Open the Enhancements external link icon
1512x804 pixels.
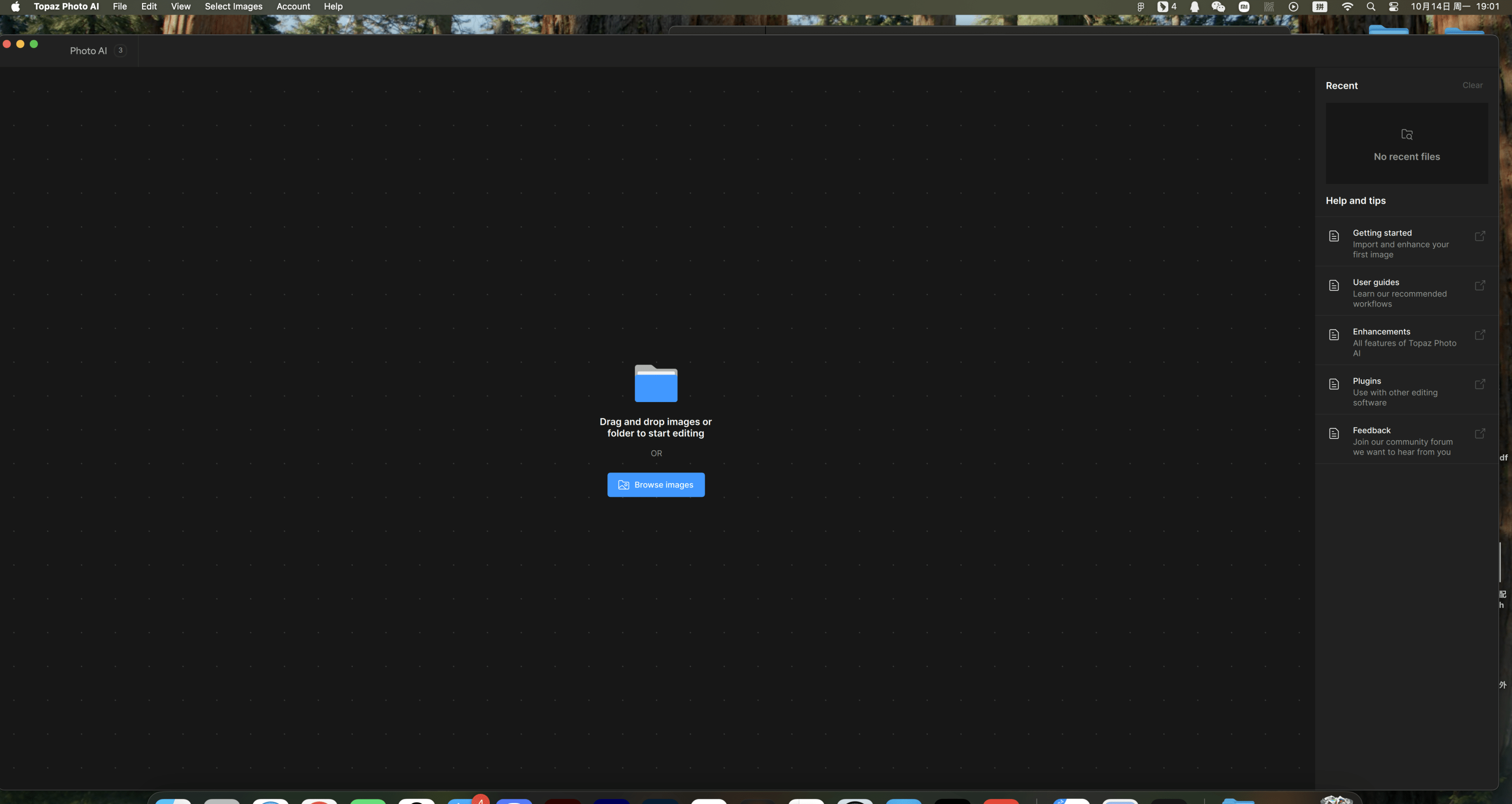[x=1480, y=334]
